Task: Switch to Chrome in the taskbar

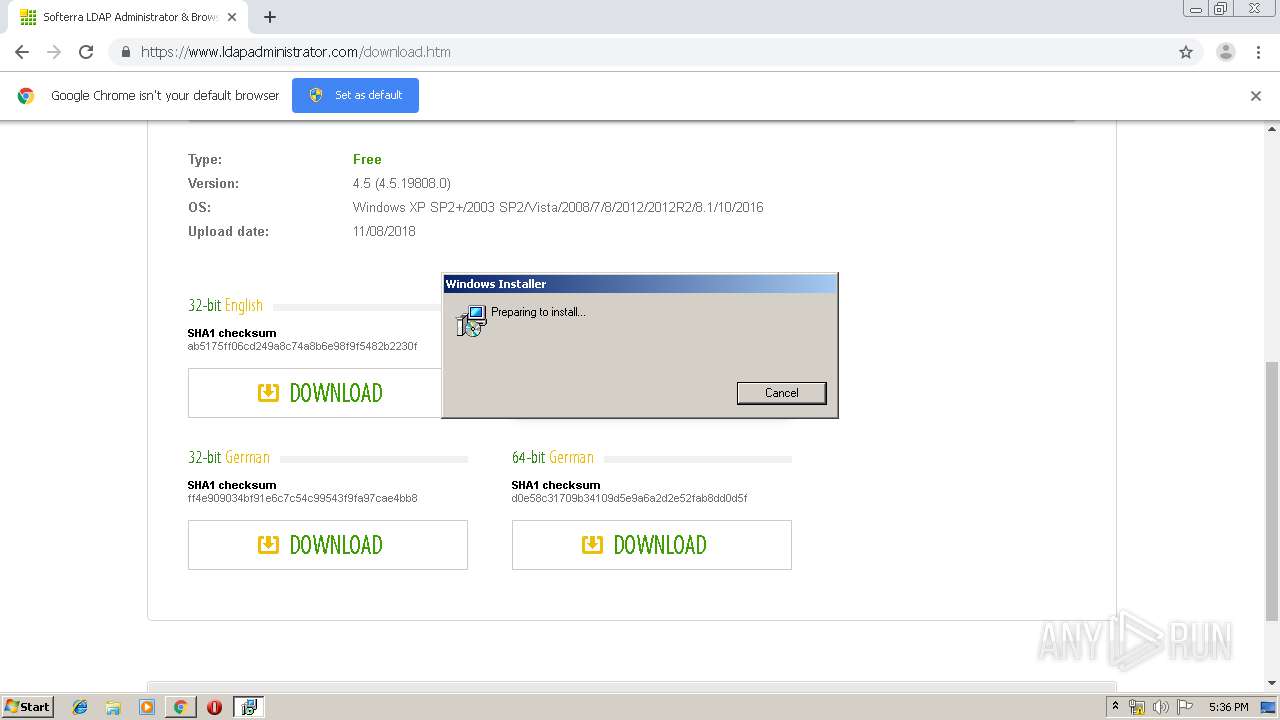Action: click(180, 707)
